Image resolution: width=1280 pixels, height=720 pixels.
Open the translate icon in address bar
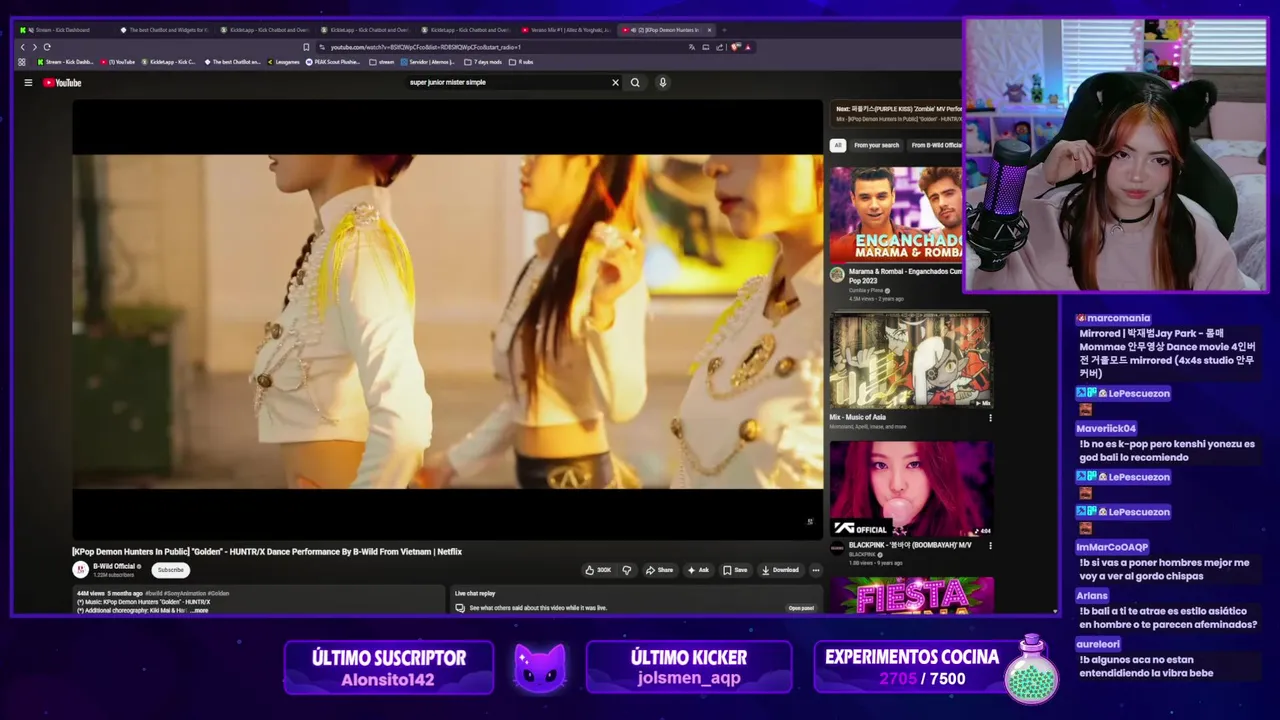(691, 47)
